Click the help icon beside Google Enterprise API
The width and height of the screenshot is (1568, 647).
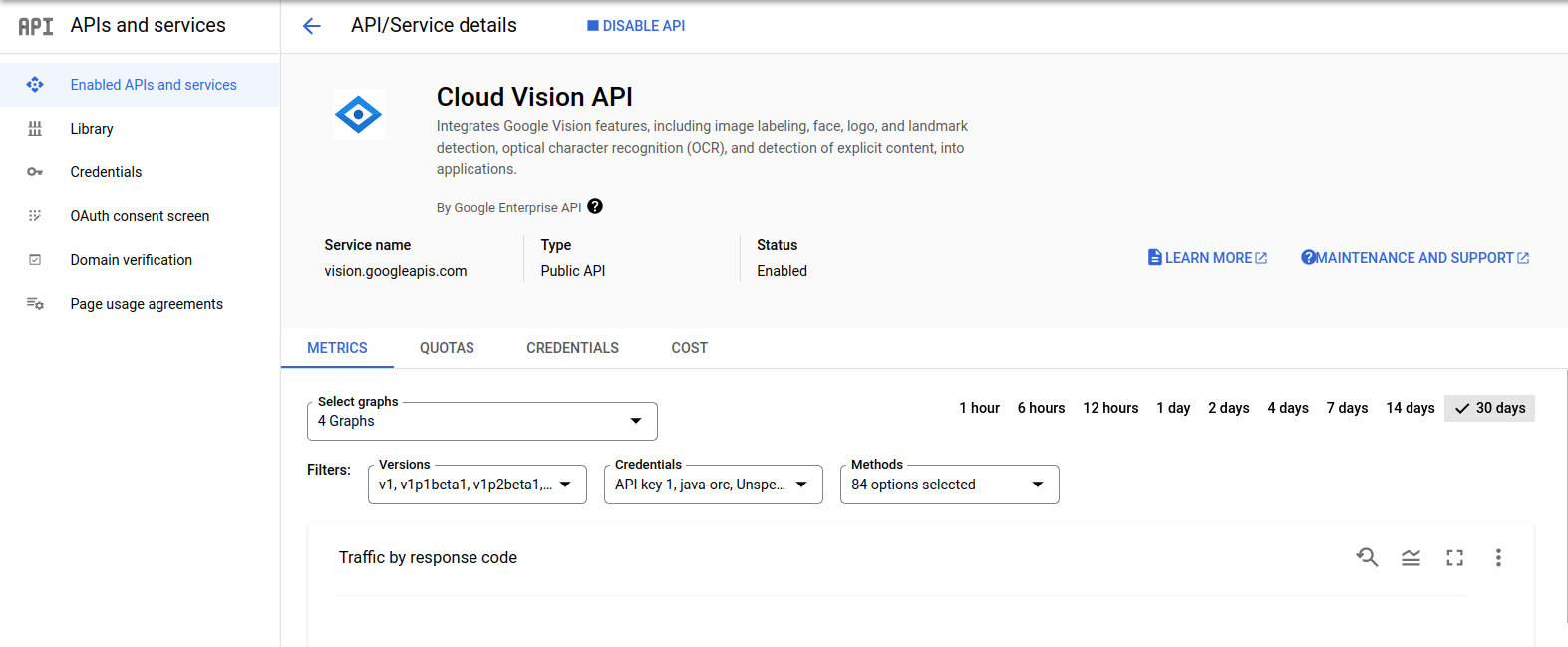595,207
